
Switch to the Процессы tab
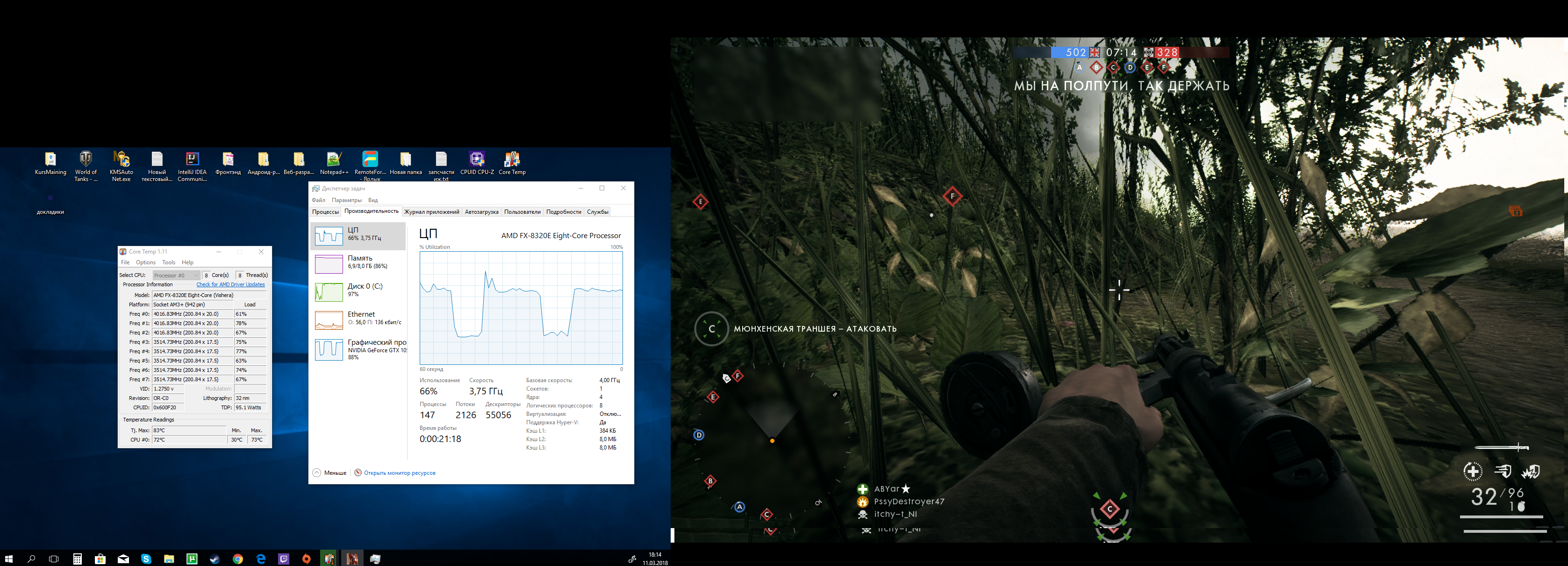(x=325, y=212)
